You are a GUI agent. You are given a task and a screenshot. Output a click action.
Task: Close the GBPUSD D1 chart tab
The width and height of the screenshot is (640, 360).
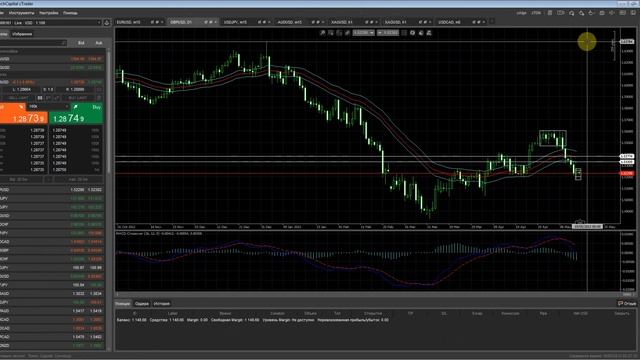pyautogui.click(x=216, y=22)
